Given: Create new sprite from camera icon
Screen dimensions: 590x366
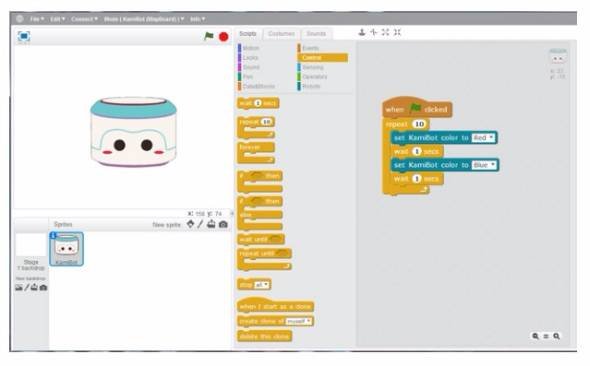Looking at the screenshot, I should pos(223,225).
